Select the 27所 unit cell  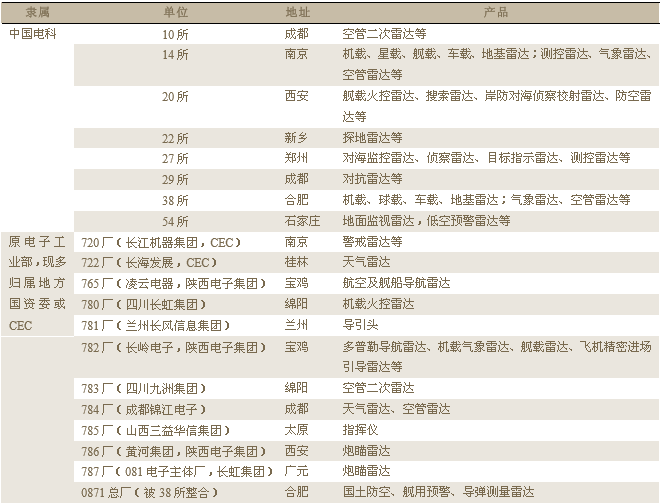175,159
